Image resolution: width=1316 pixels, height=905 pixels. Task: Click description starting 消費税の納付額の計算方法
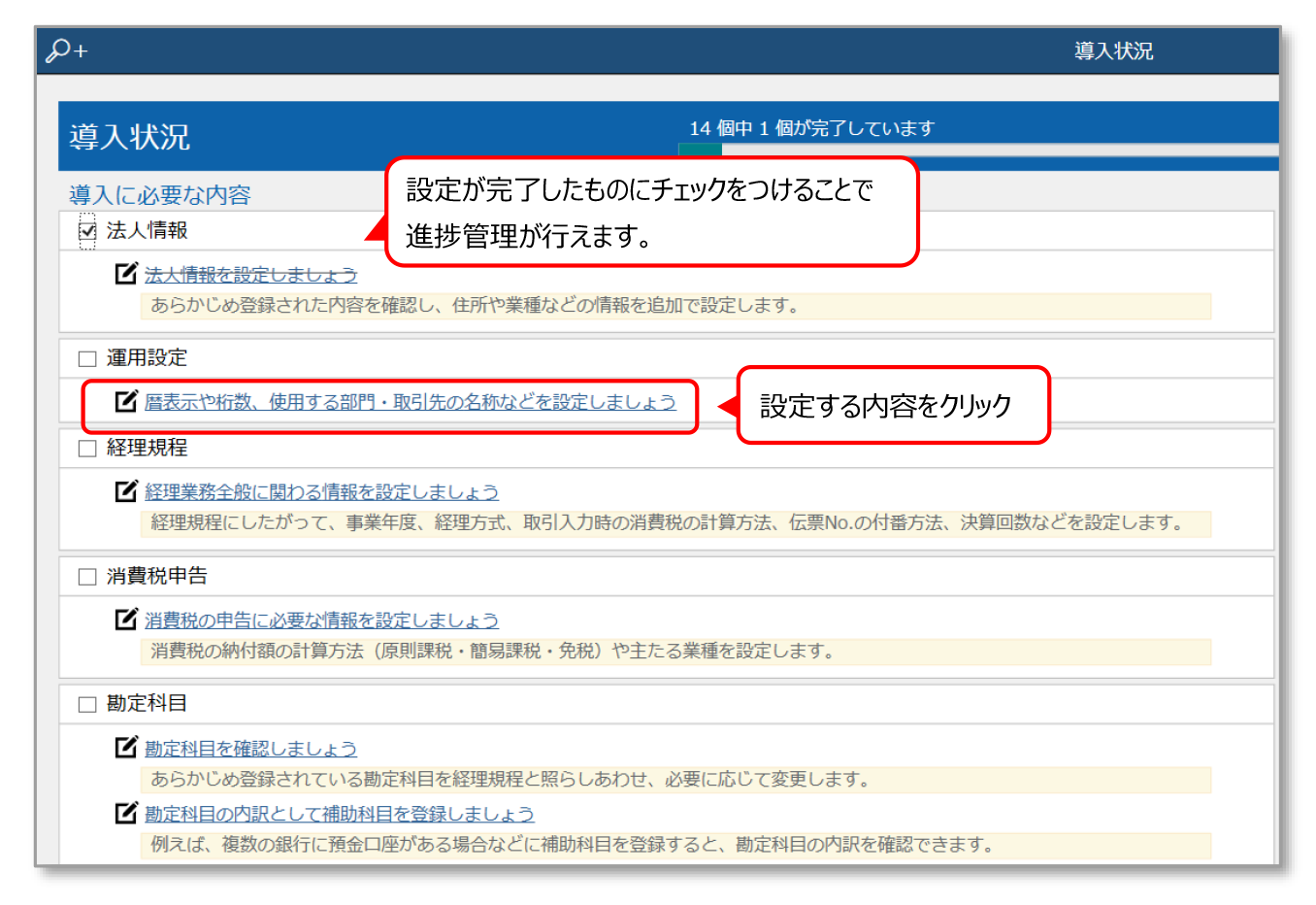coord(675,652)
